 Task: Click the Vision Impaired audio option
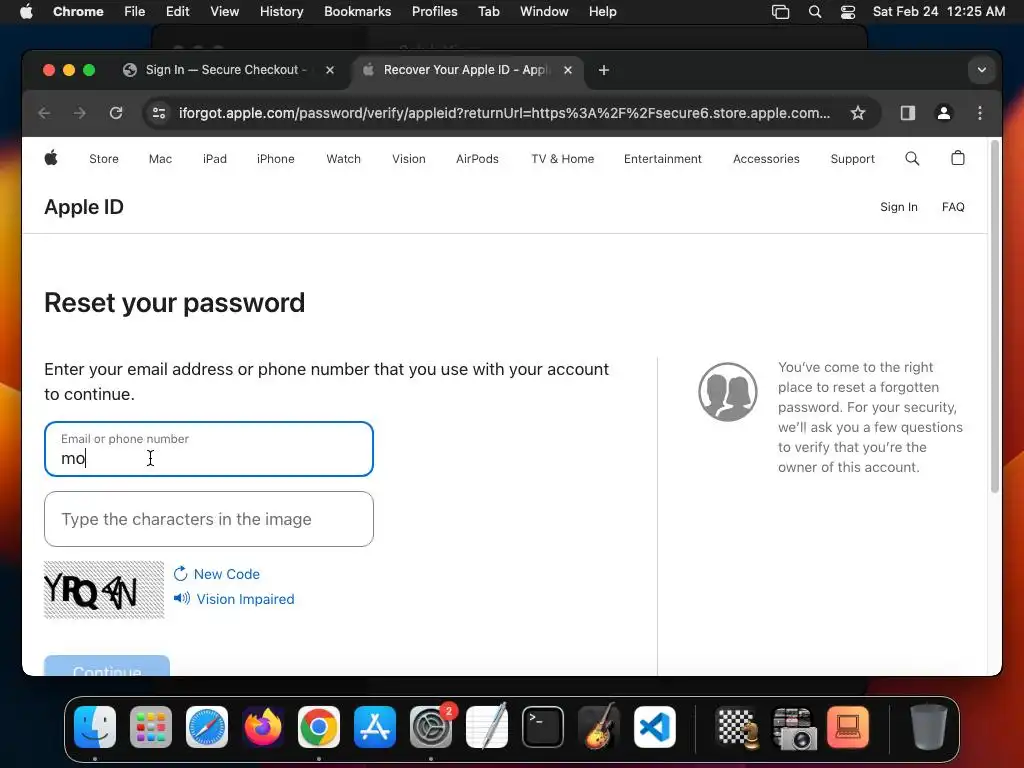[x=234, y=599]
